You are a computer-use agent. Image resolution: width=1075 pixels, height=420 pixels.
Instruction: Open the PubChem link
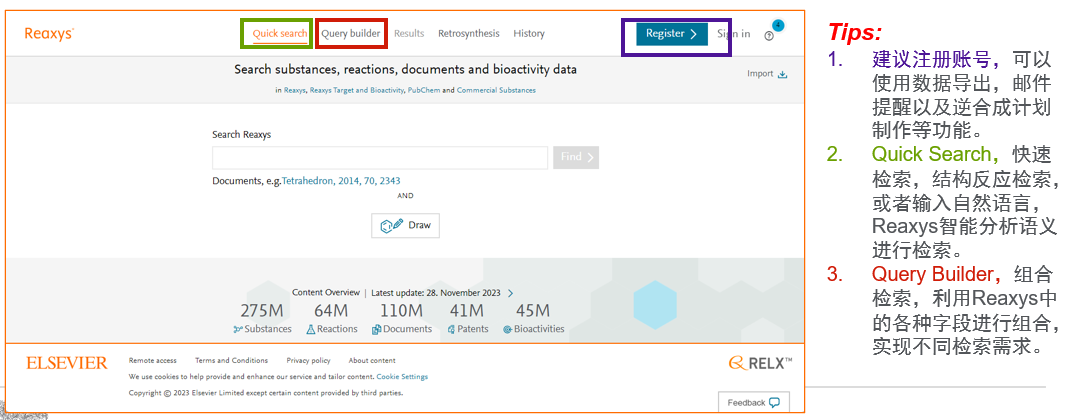424,90
